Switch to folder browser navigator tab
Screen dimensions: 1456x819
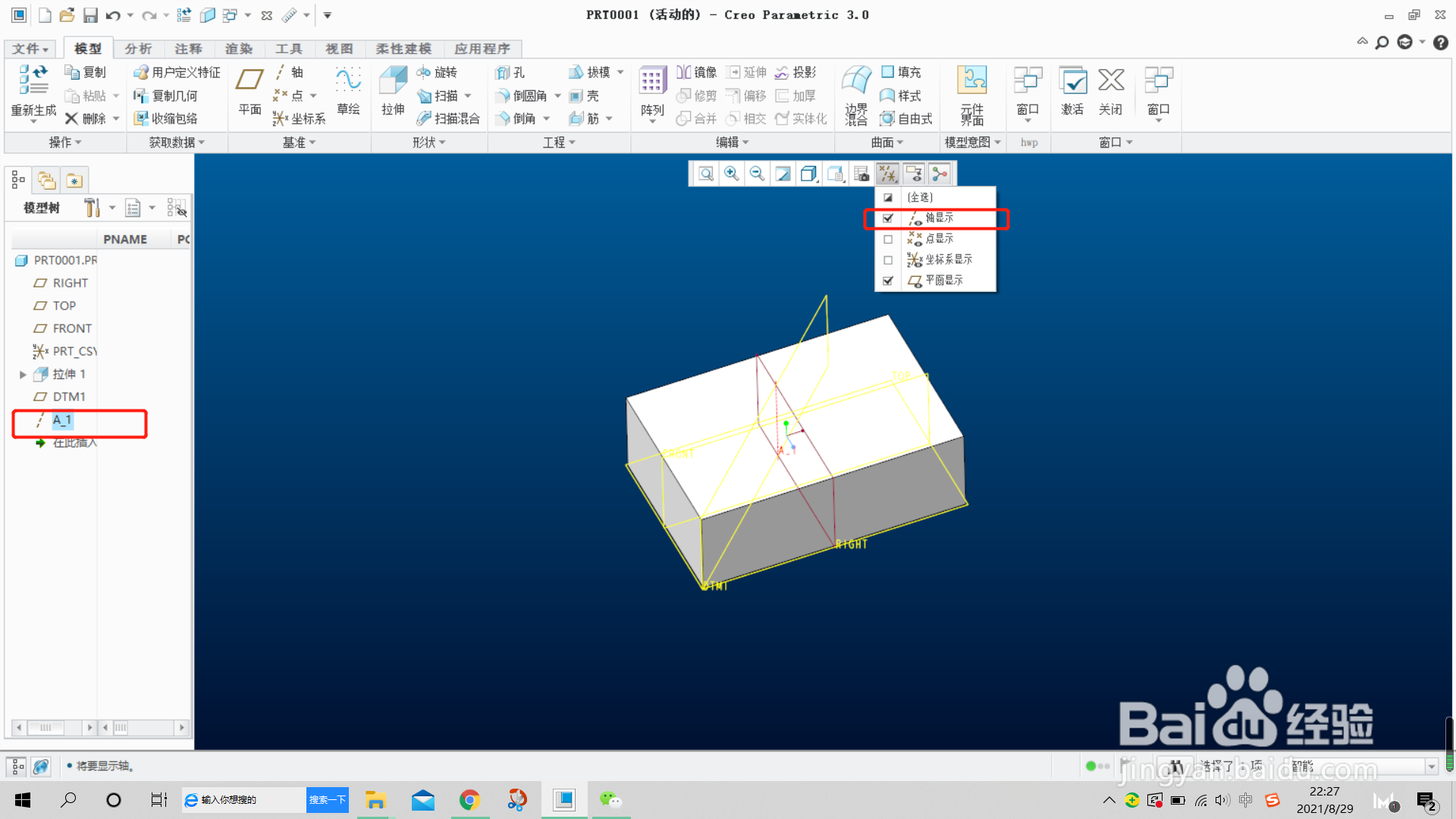[47, 180]
